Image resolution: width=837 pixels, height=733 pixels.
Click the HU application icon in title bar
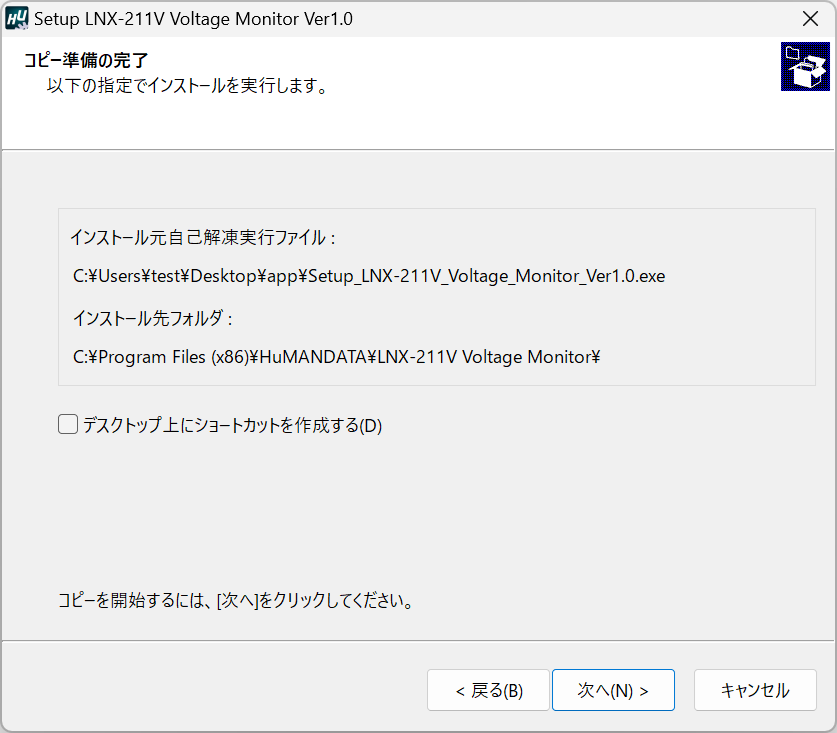click(x=17, y=19)
